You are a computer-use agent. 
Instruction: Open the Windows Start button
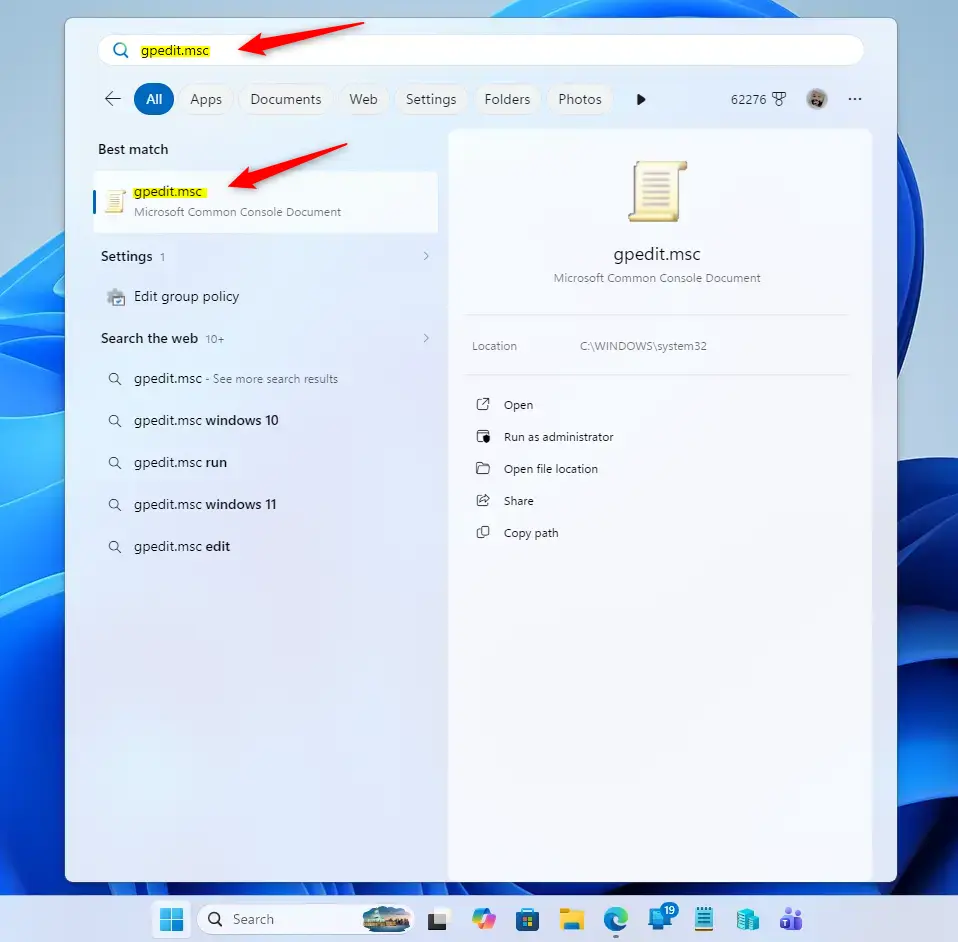171,919
